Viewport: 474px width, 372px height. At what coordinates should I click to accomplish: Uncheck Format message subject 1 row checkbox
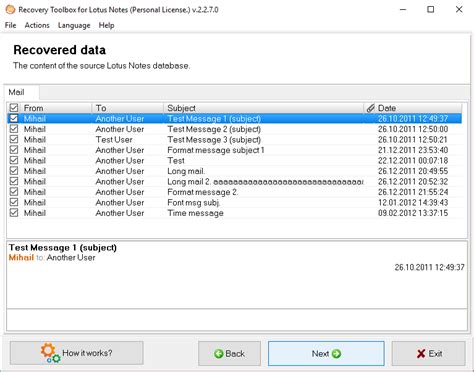(x=14, y=150)
